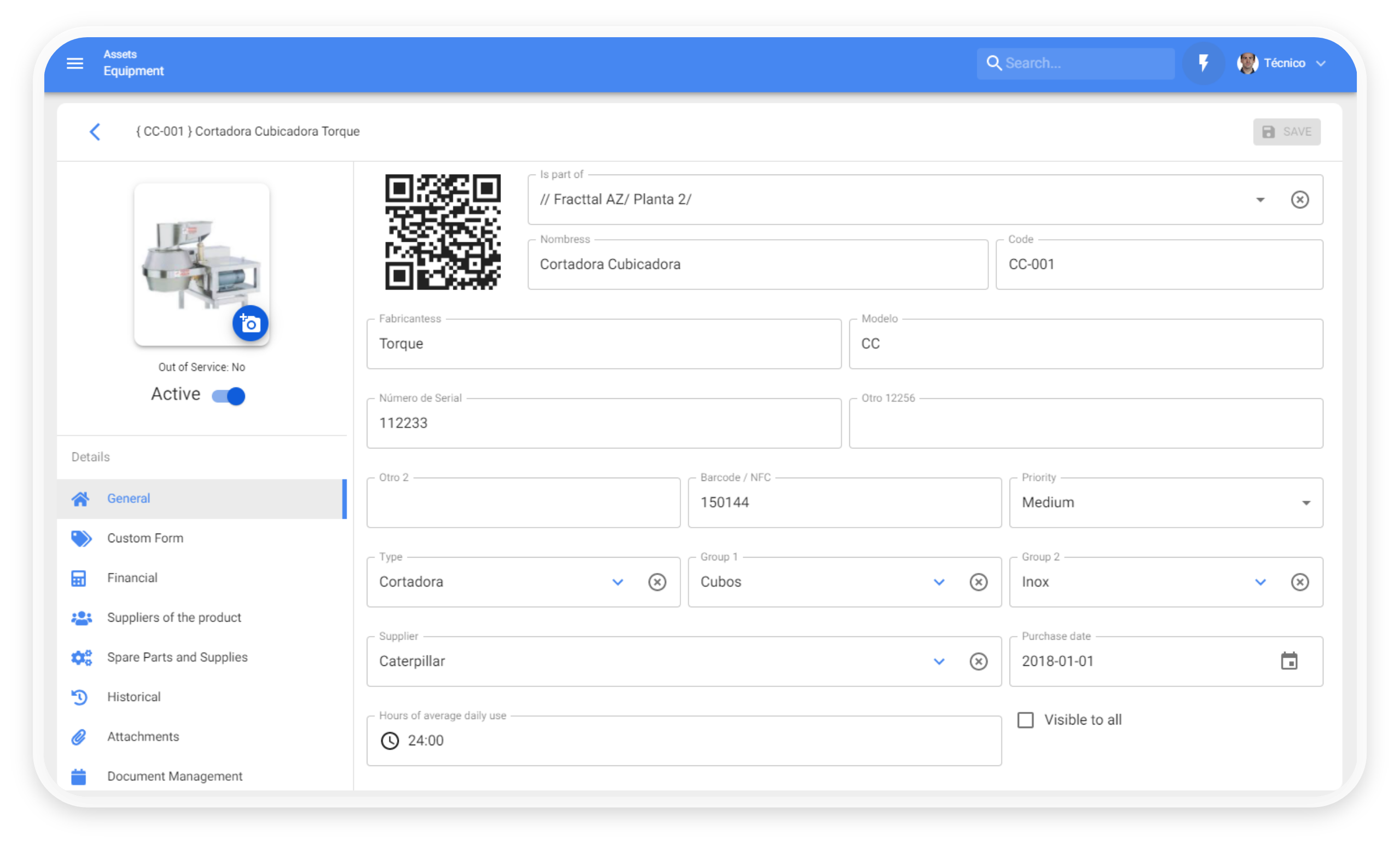The image size is (1400, 847).
Task: Expand the Priority Medium dropdown
Action: [x=1306, y=502]
